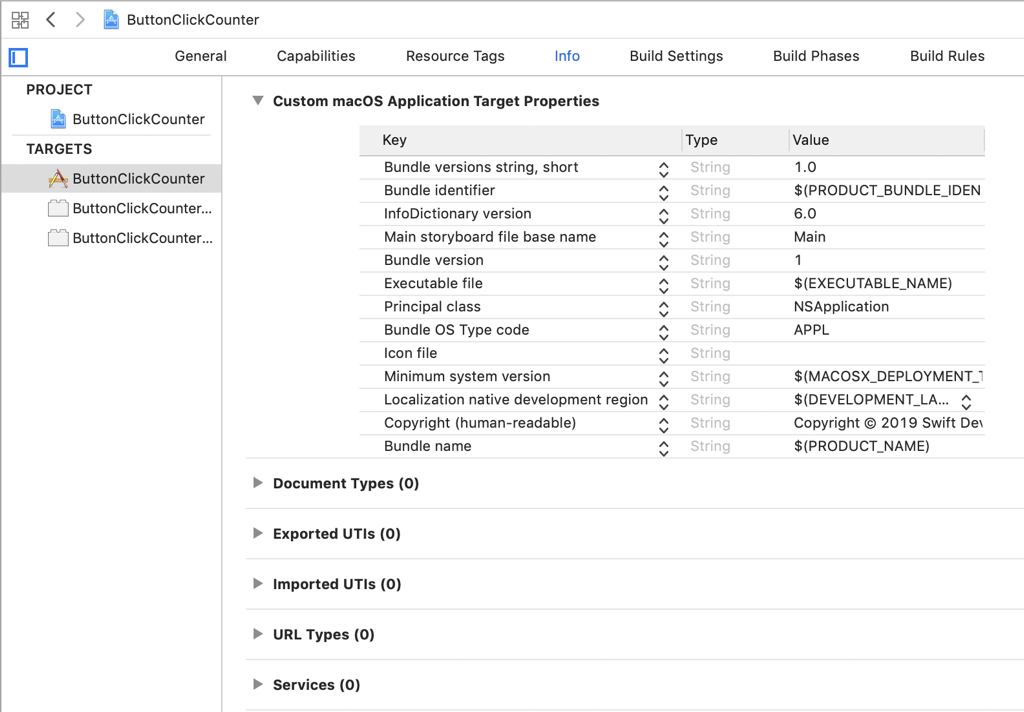Open the General tab
1024x712 pixels.
tap(201, 56)
